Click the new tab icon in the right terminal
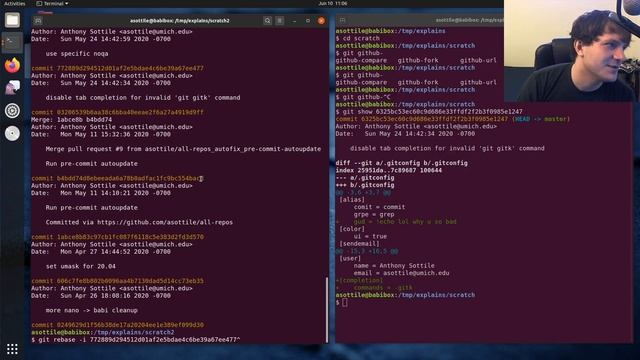The width and height of the screenshot is (640, 360). [342, 20]
